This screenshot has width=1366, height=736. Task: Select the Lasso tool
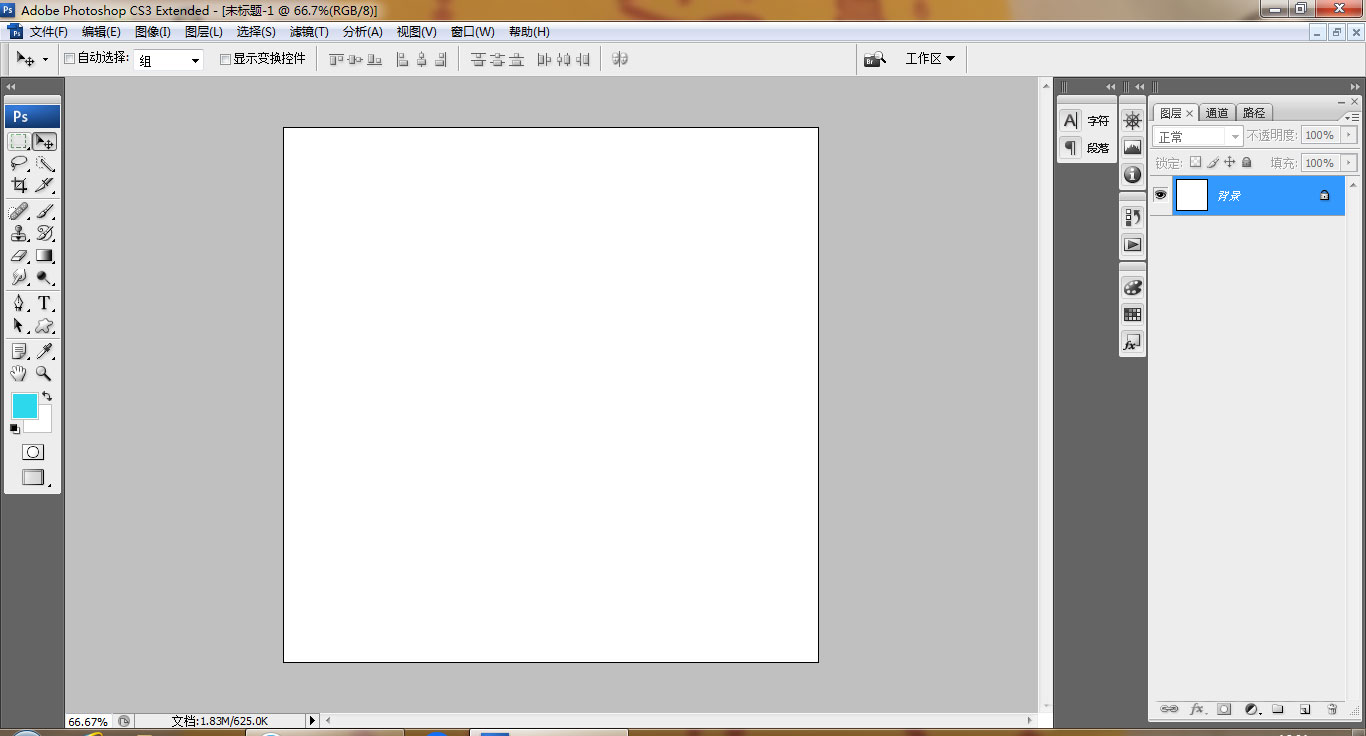coord(19,164)
